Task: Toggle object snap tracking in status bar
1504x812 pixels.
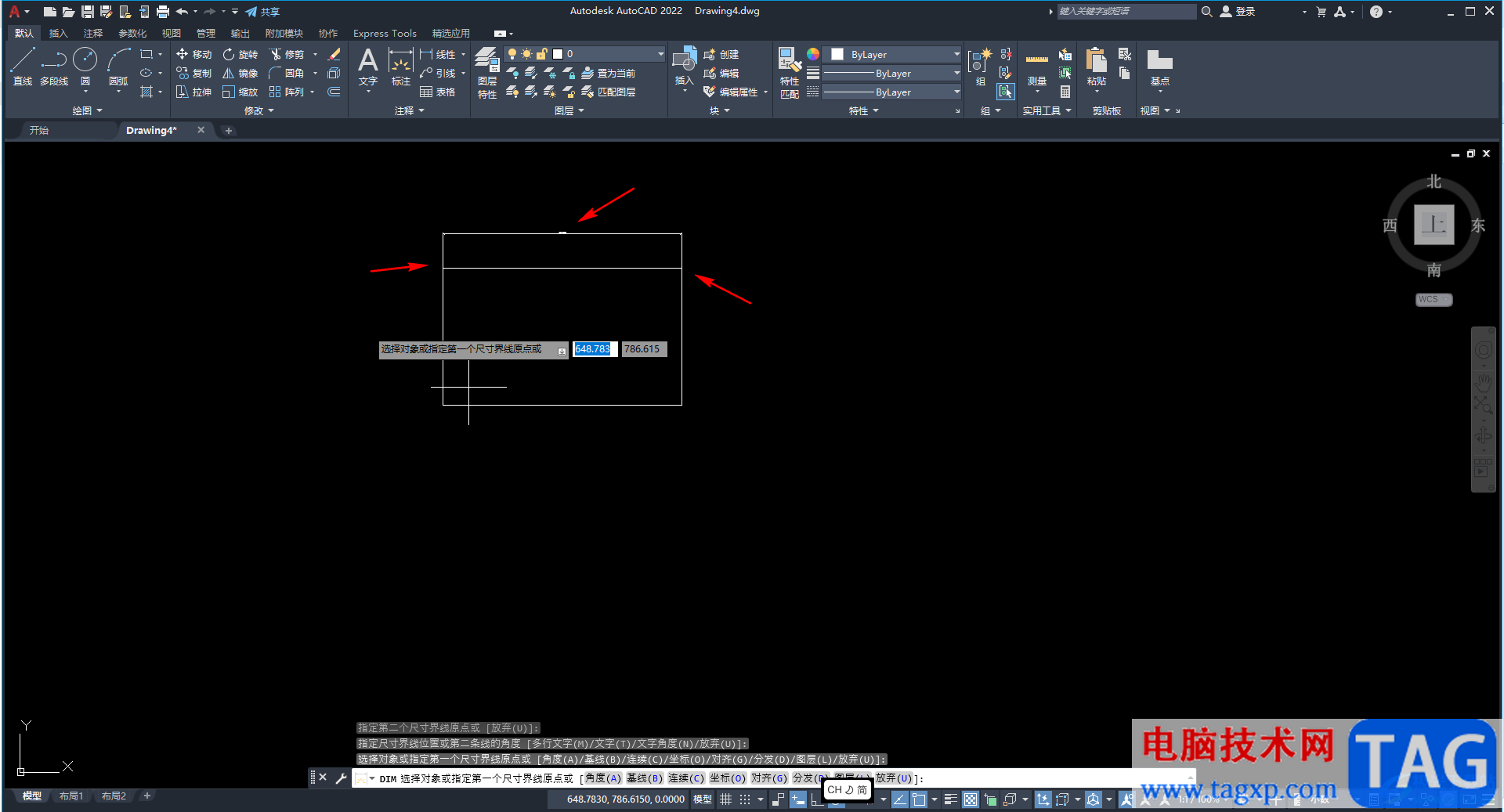Action: point(900,799)
